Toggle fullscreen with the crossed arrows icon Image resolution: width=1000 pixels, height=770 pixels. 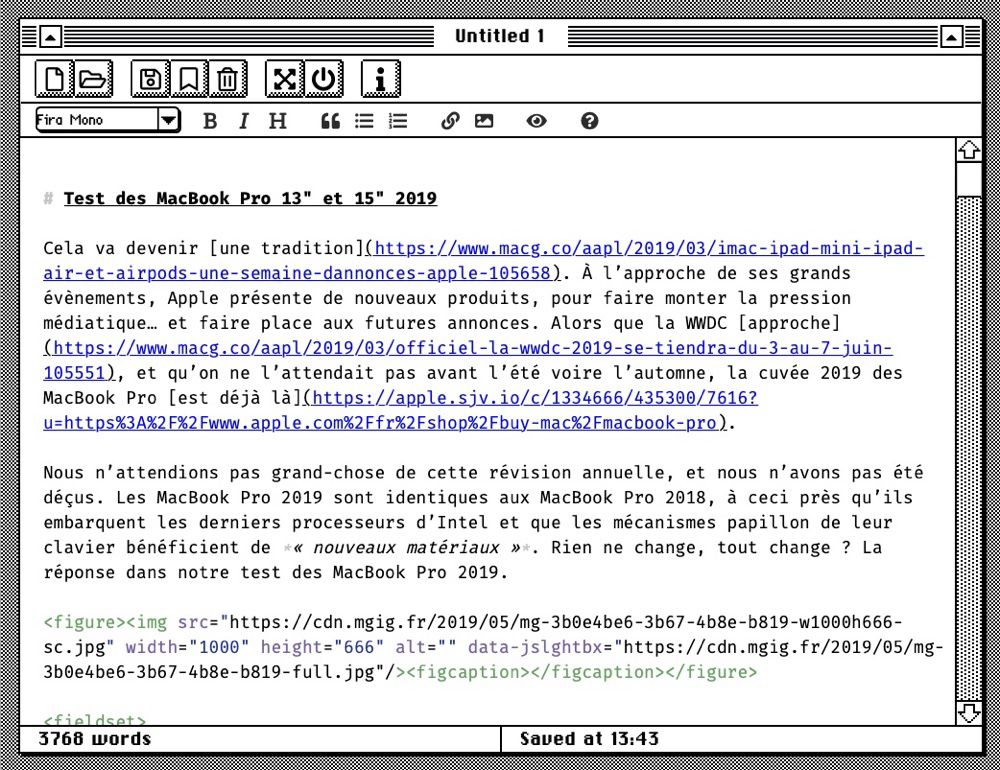(x=284, y=79)
